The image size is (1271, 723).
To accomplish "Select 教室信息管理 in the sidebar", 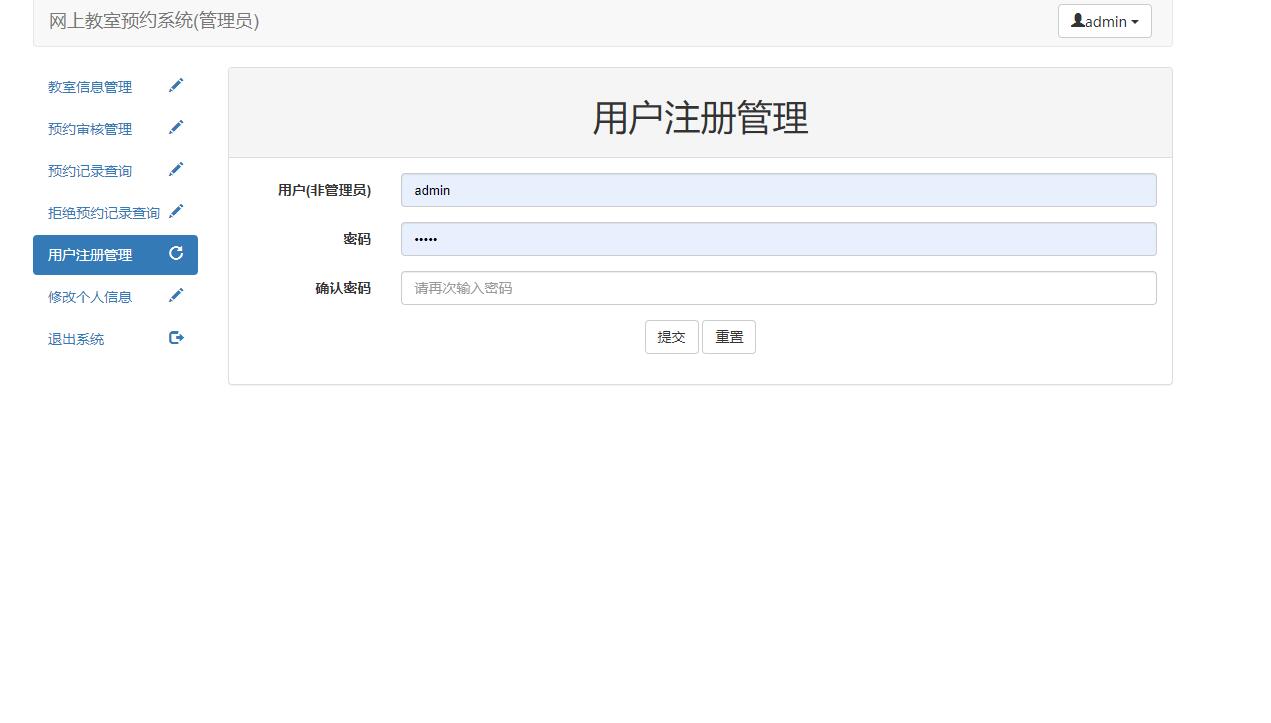I will point(88,87).
